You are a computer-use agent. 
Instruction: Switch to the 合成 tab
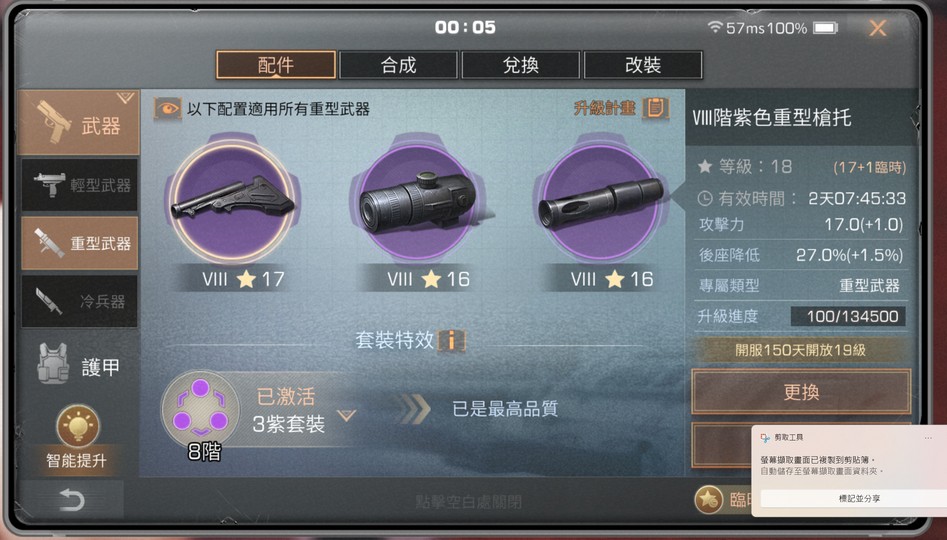point(399,65)
